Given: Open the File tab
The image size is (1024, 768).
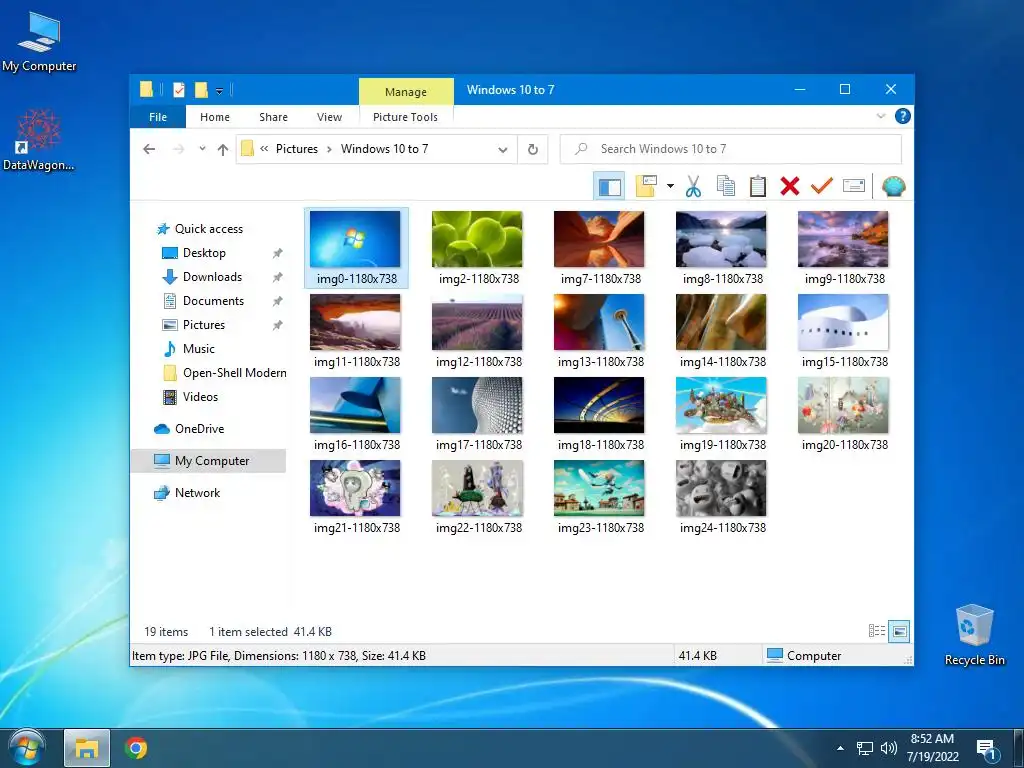Looking at the screenshot, I should point(158,117).
